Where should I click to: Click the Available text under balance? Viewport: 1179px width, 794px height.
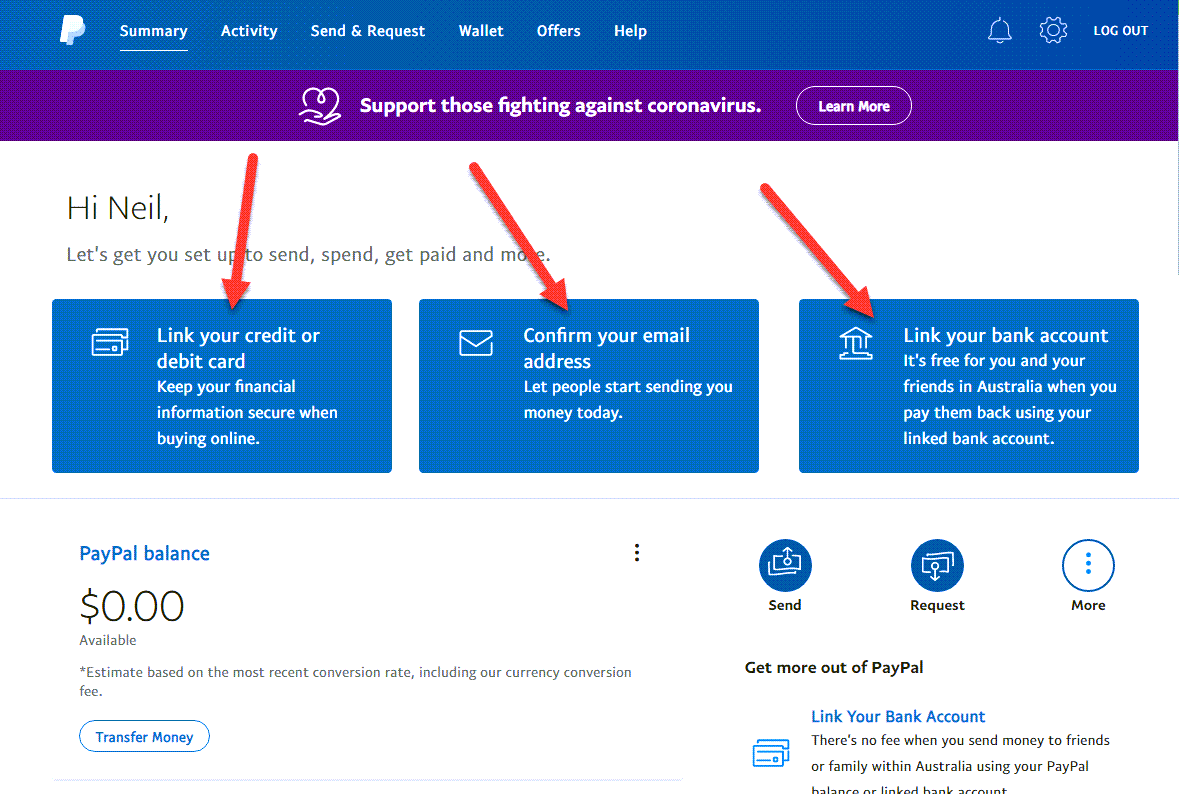coord(108,641)
